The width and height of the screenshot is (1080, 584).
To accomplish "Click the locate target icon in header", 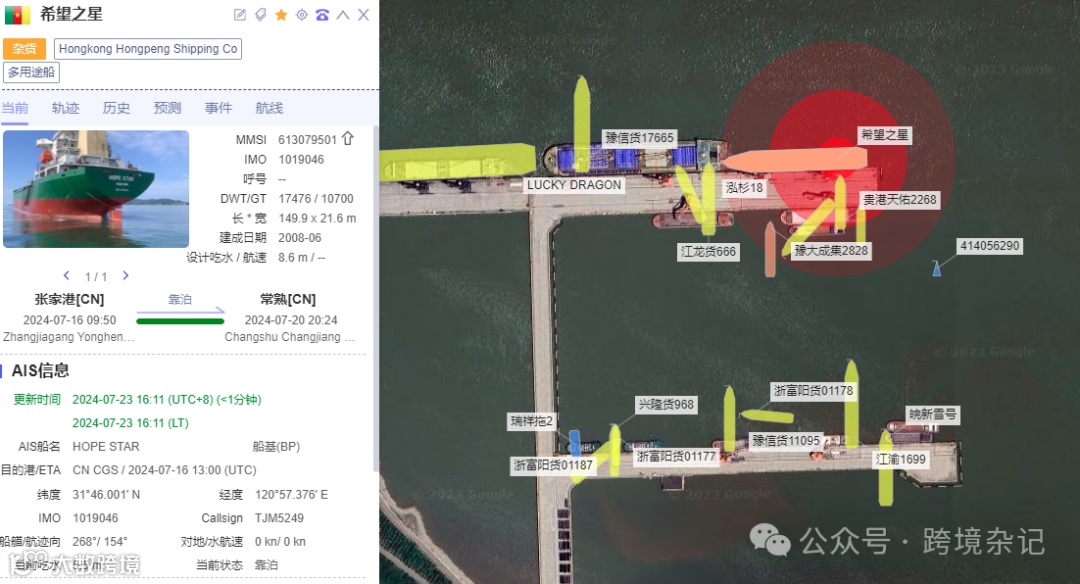I will (x=302, y=14).
